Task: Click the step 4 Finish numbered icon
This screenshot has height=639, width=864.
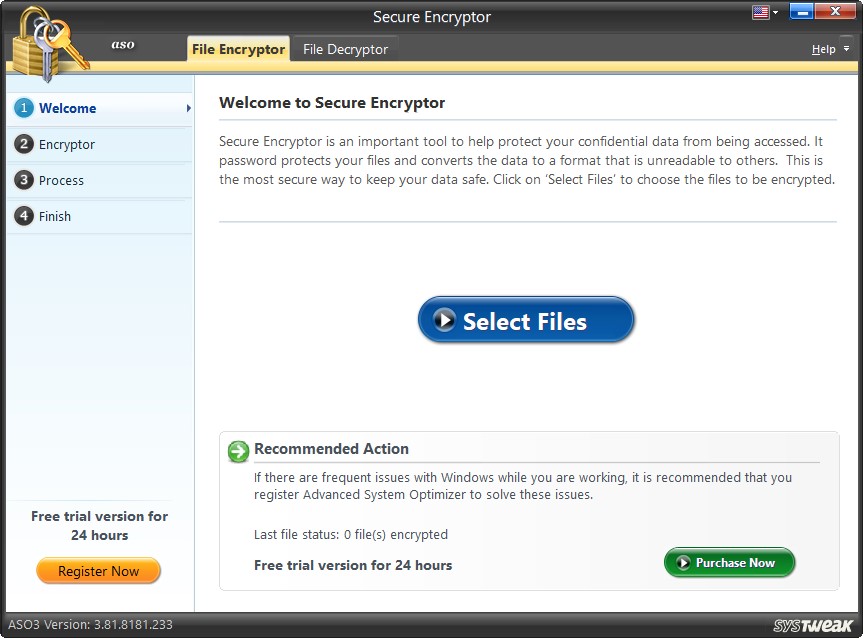Action: tap(23, 216)
